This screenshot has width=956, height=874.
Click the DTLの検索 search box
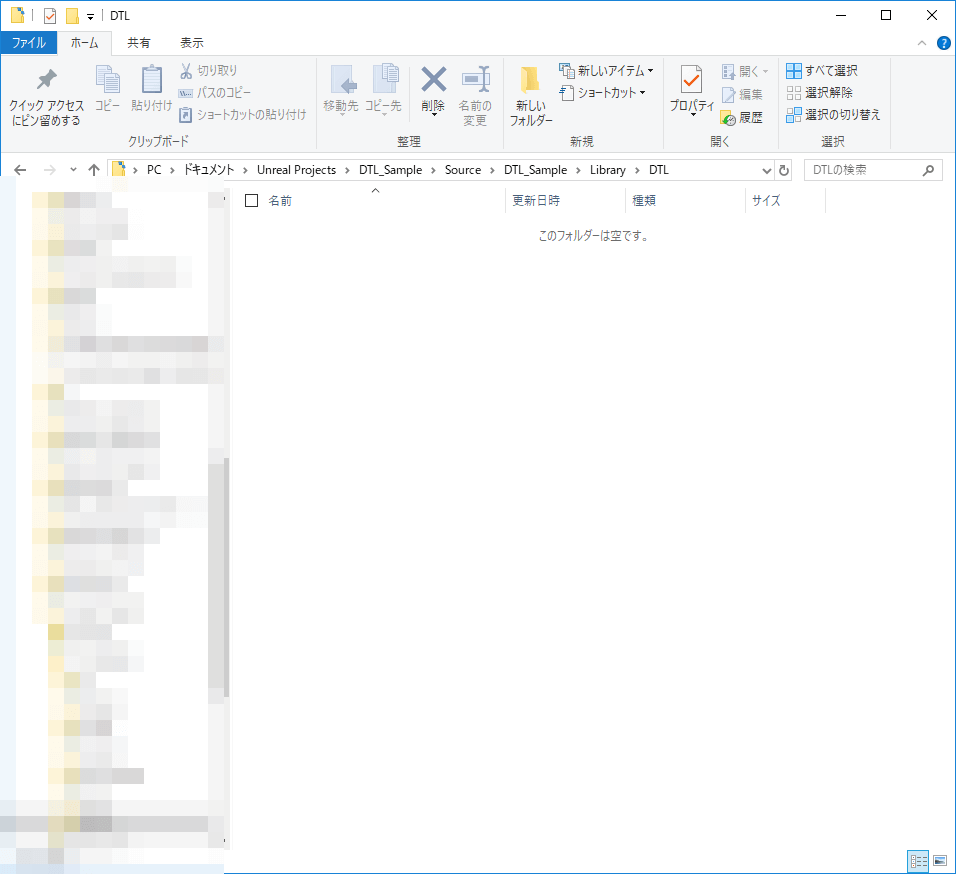[864, 170]
